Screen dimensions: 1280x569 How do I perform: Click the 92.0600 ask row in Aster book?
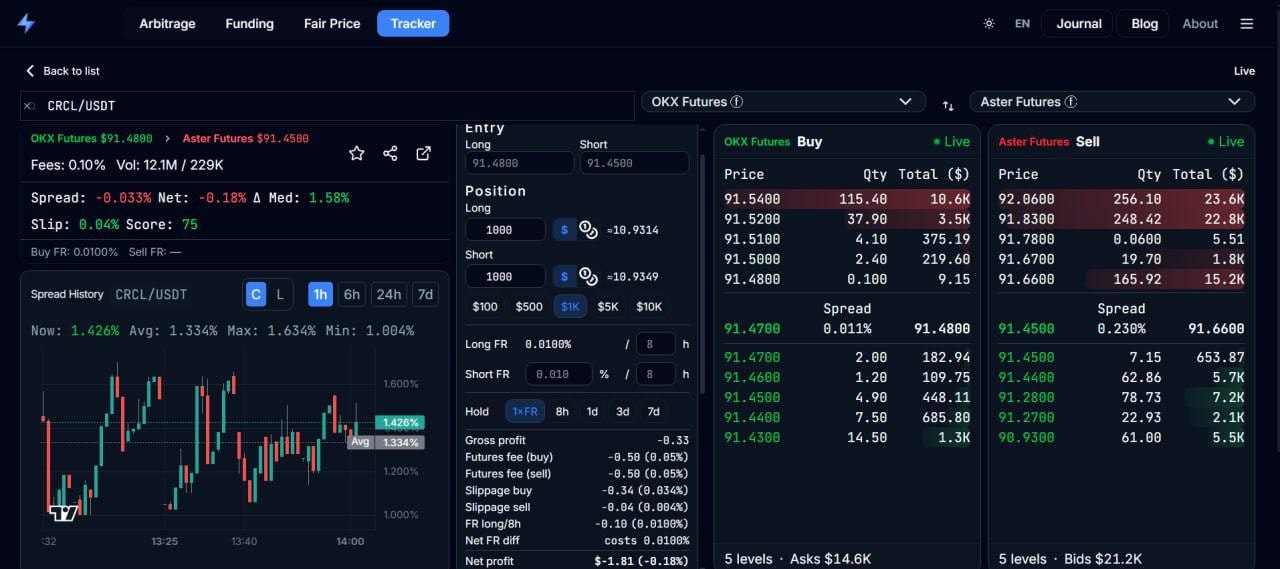click(x=1121, y=200)
